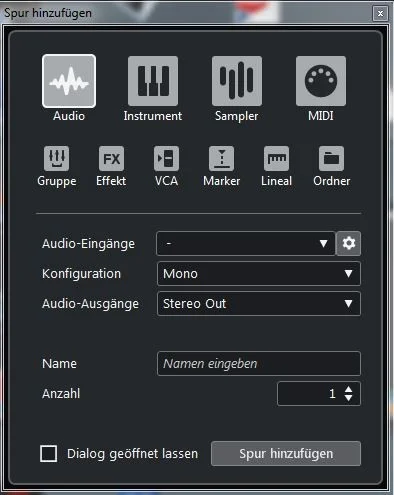Increase Anzahl with the up arrow
This screenshot has height=495, width=394.
(349, 389)
